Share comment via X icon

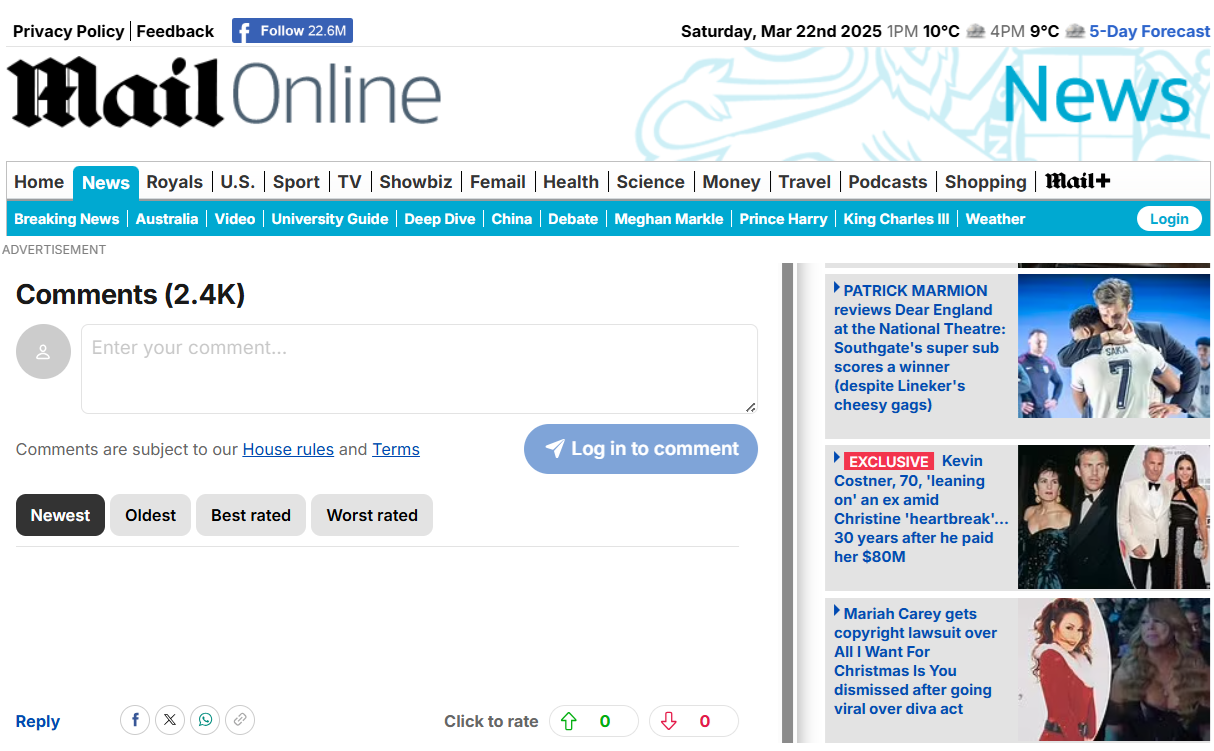(170, 720)
